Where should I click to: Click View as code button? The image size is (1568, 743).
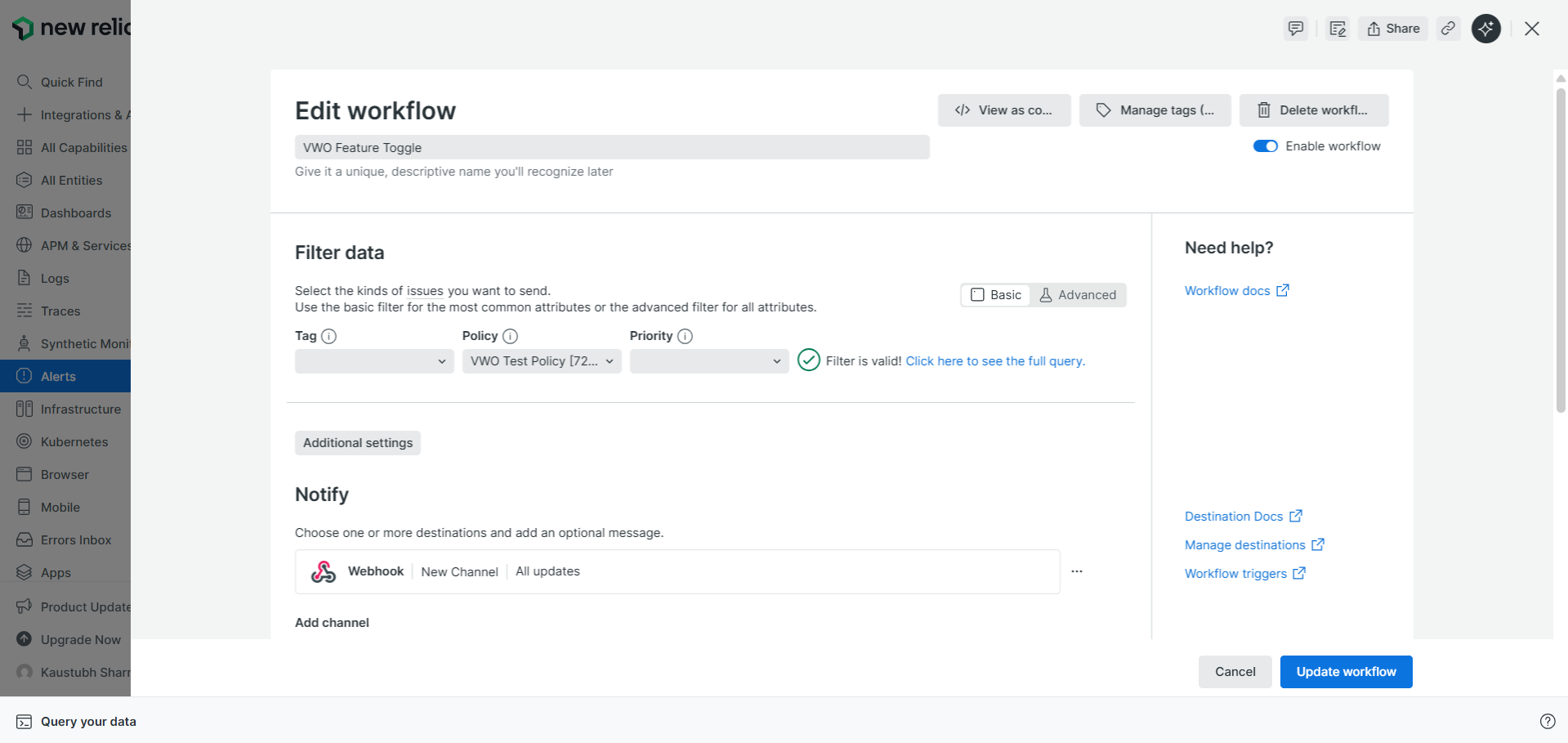(x=1004, y=110)
